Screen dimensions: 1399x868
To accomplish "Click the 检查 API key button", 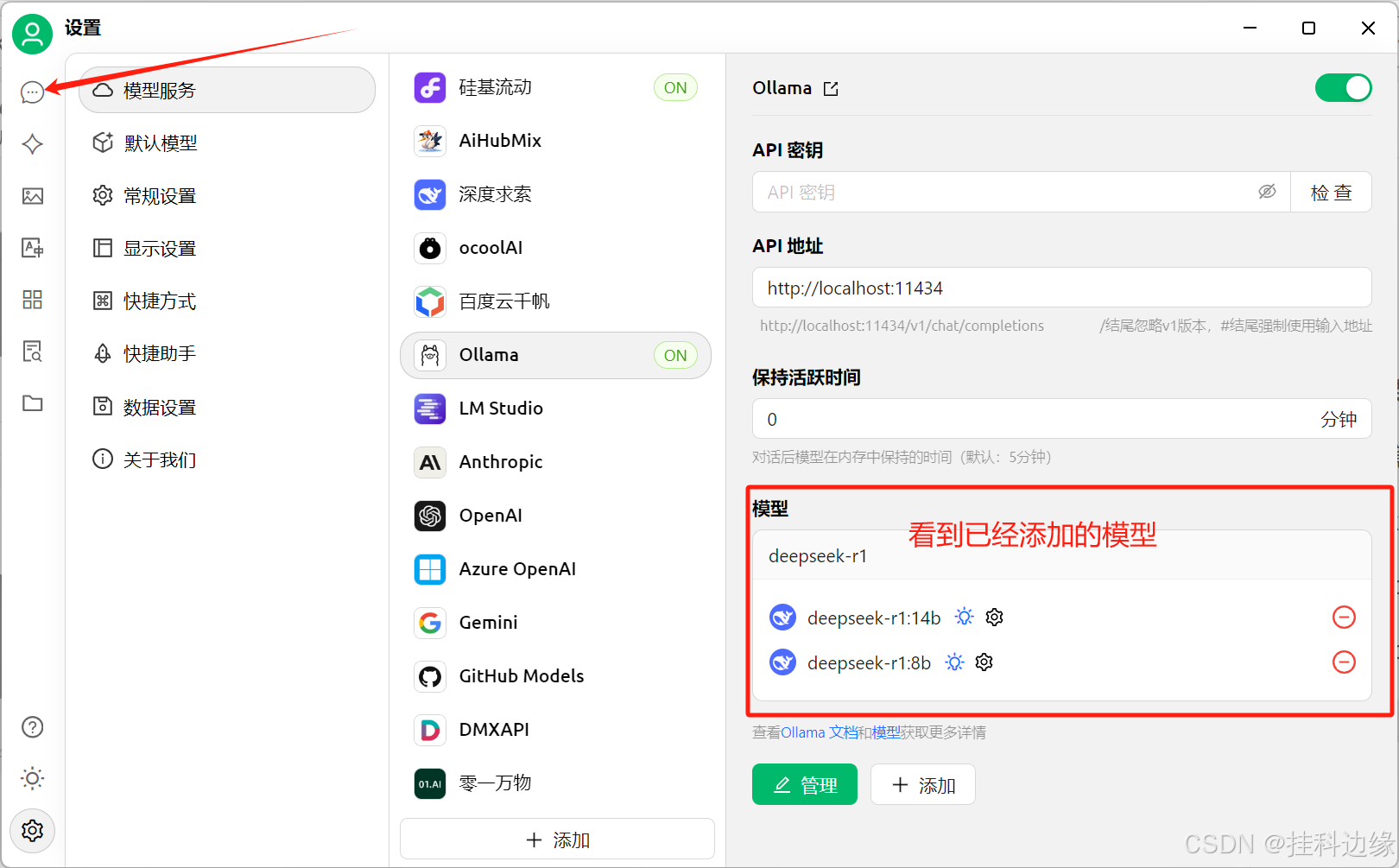I will (1331, 192).
